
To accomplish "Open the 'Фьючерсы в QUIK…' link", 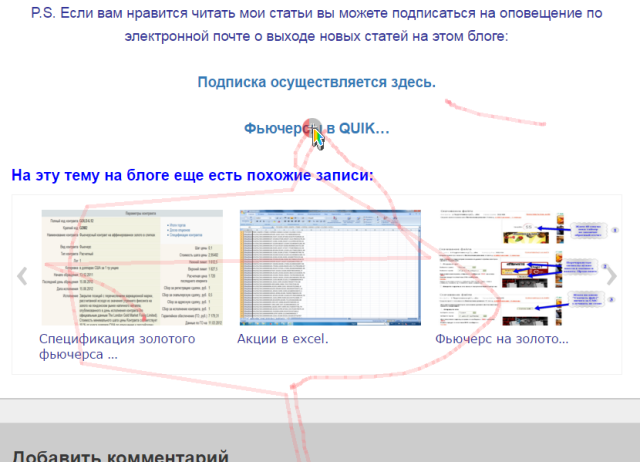I will pyautogui.click(x=316, y=129).
